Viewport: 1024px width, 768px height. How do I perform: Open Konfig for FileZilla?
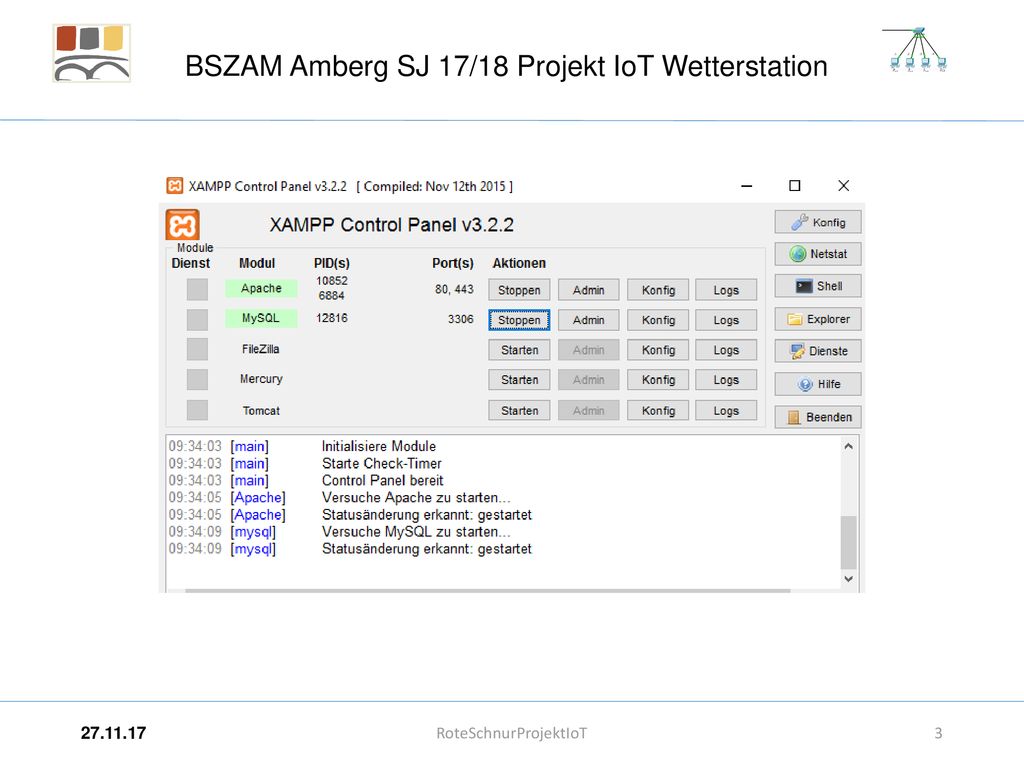click(658, 350)
